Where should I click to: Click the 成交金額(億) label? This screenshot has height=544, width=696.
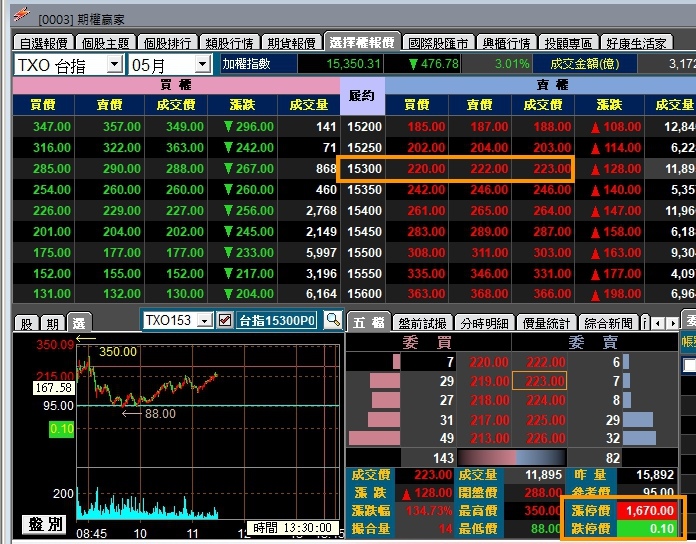(x=585, y=64)
